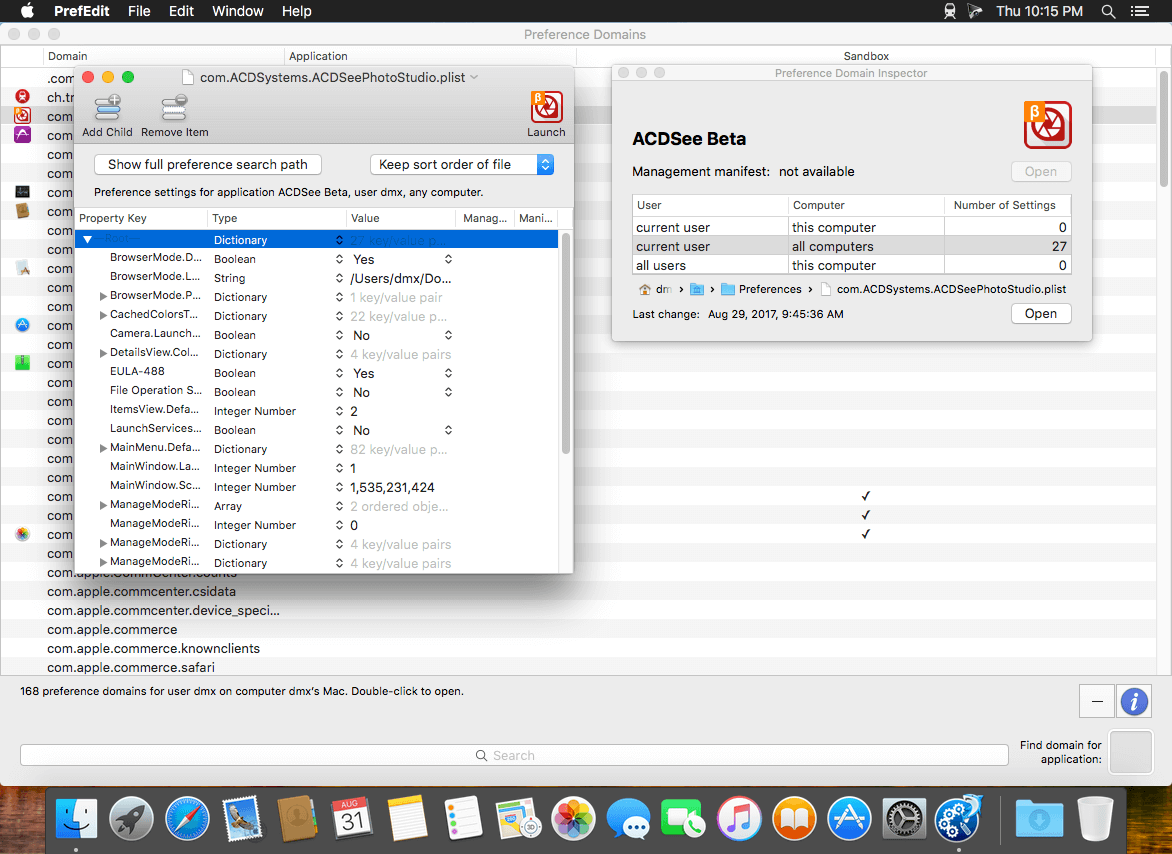Expand the BrowserMode.P... dictionary row
The height and width of the screenshot is (854, 1172).
click(103, 297)
